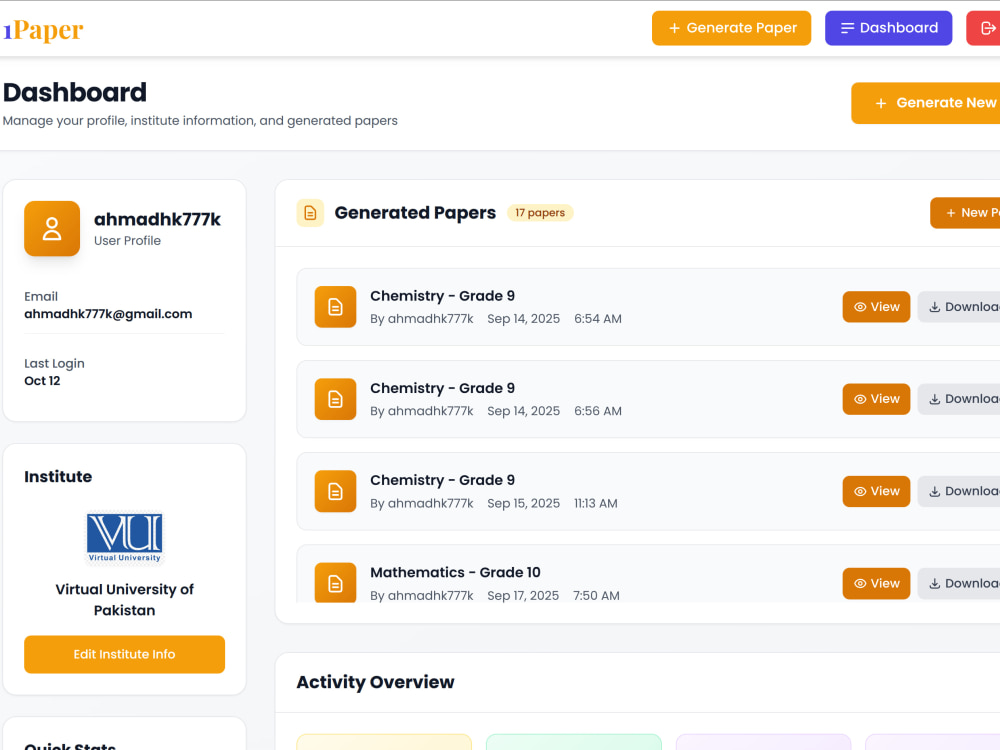Click the email ahmadhk777k@gmail.com

pyautogui.click(x=108, y=314)
